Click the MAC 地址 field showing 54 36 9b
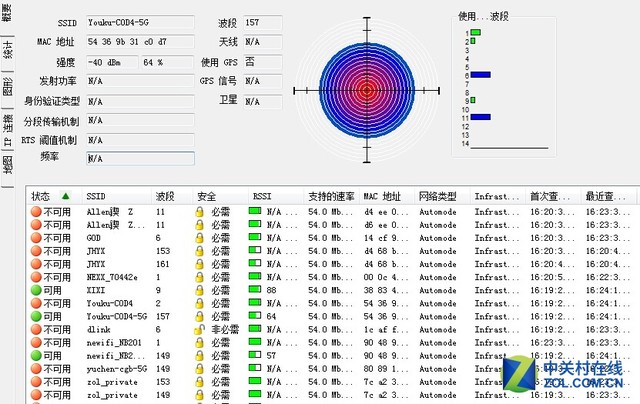The width and height of the screenshot is (640, 404). (140, 42)
